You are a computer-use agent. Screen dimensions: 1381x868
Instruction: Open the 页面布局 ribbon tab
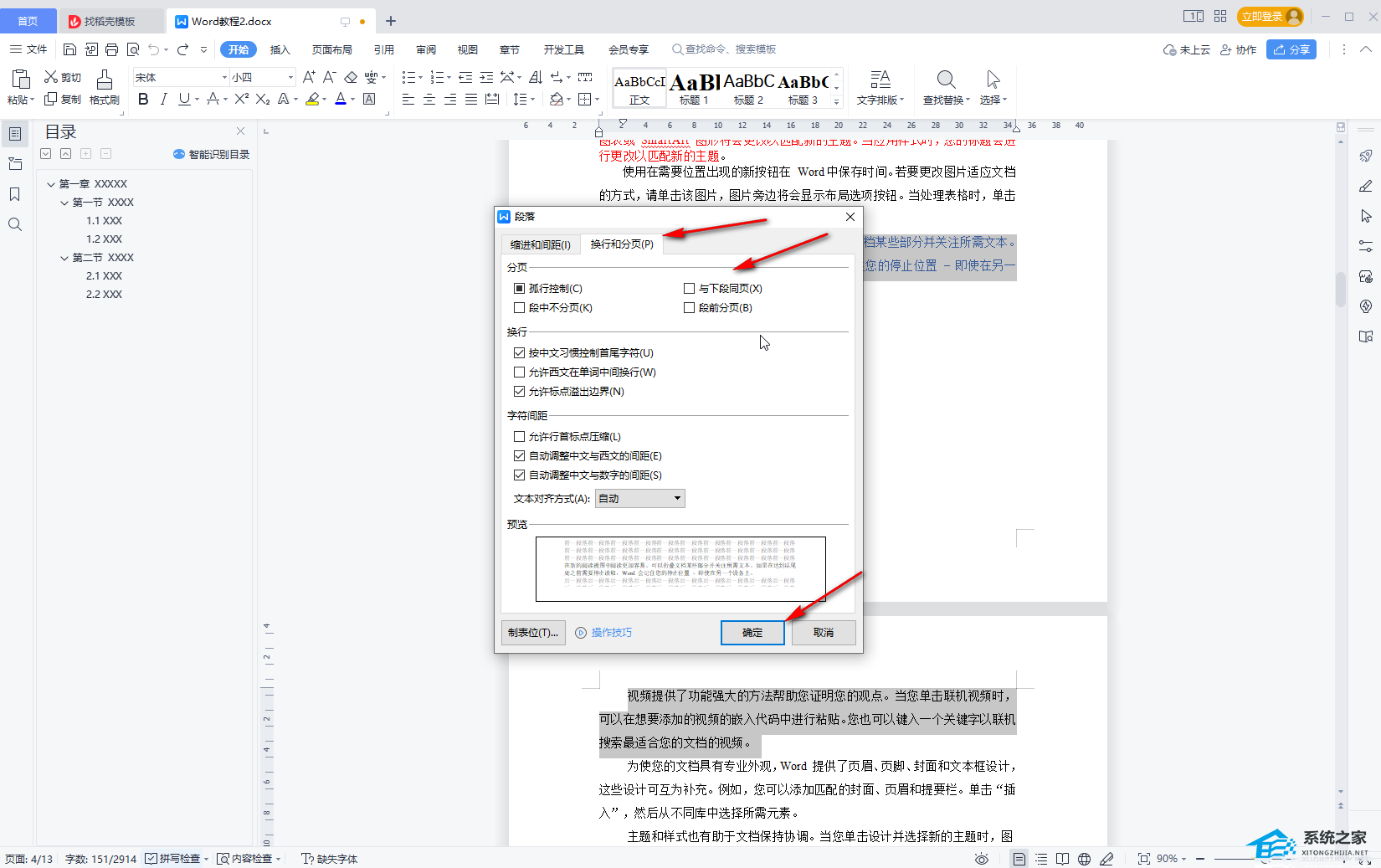(x=332, y=49)
